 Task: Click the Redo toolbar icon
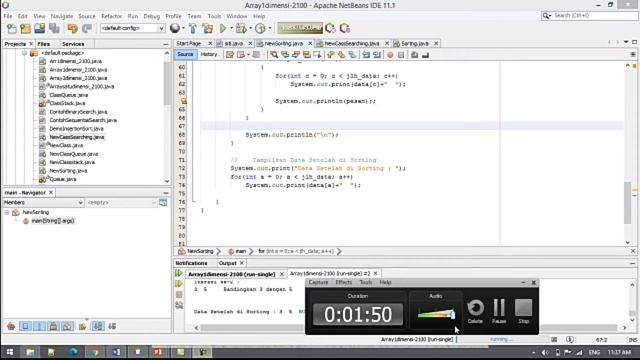pos(87,28)
